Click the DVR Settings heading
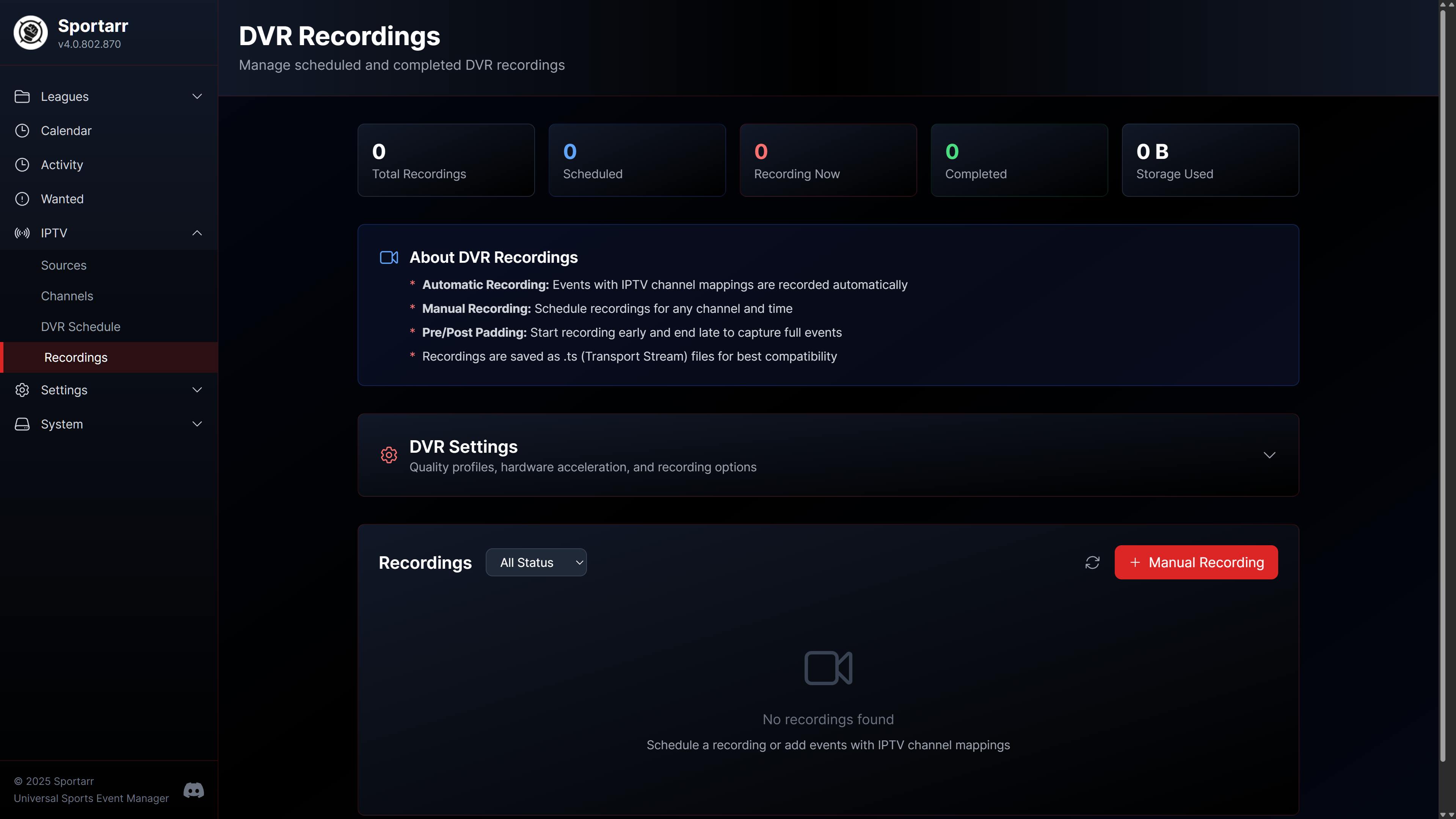 click(463, 447)
